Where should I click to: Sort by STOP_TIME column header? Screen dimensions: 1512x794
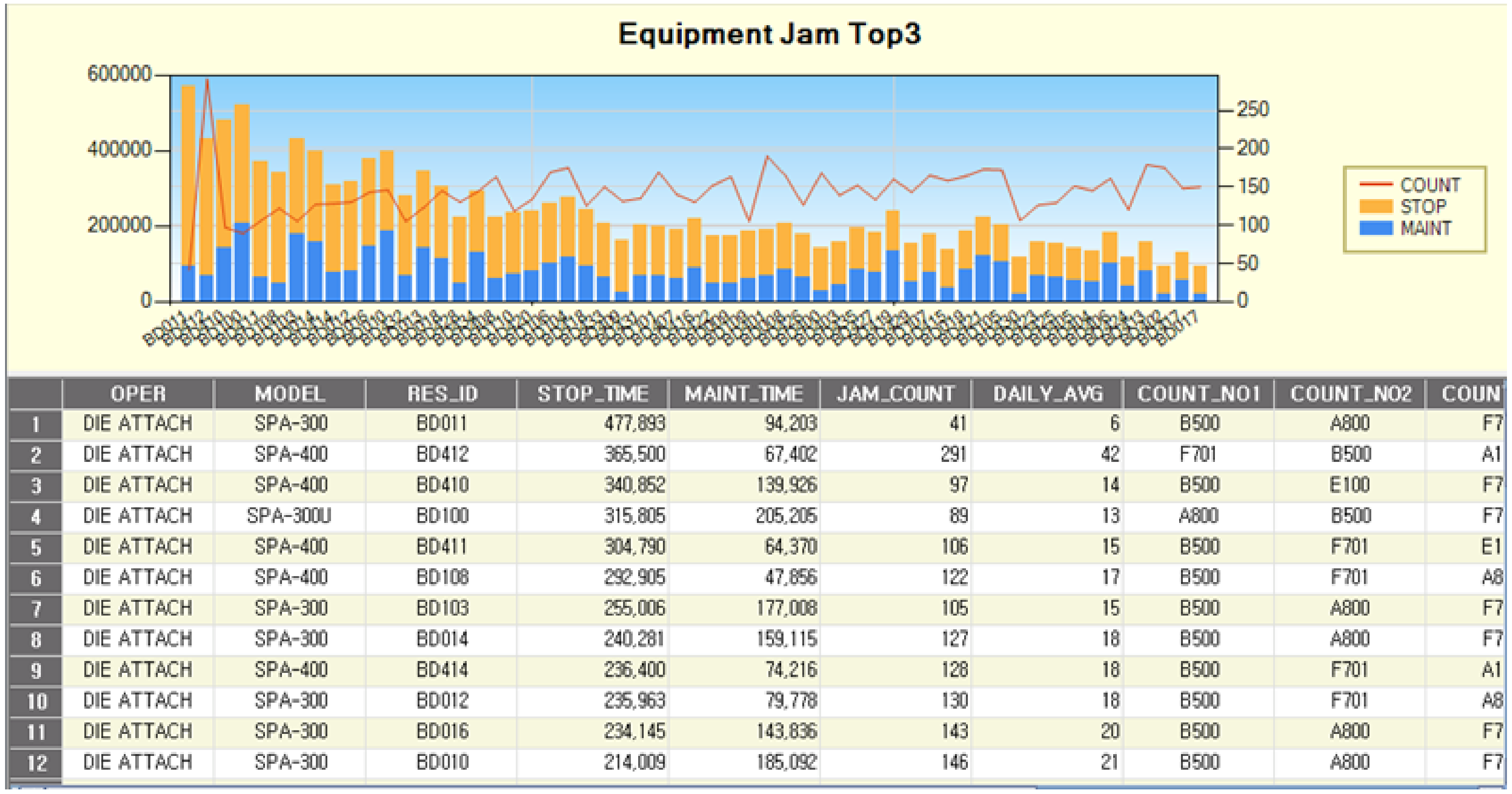(x=593, y=394)
